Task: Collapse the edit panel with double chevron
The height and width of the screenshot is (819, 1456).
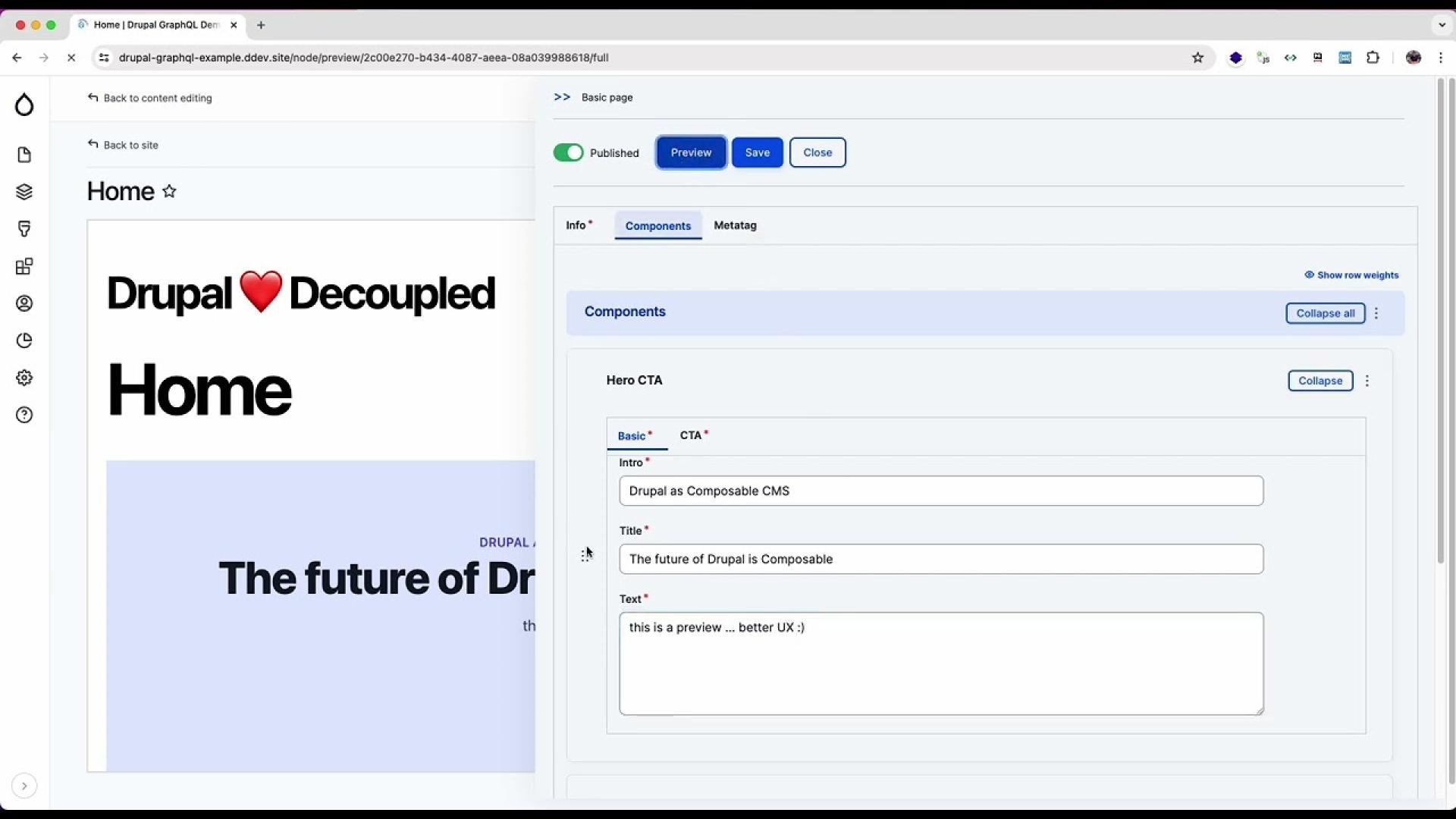Action: pyautogui.click(x=562, y=97)
